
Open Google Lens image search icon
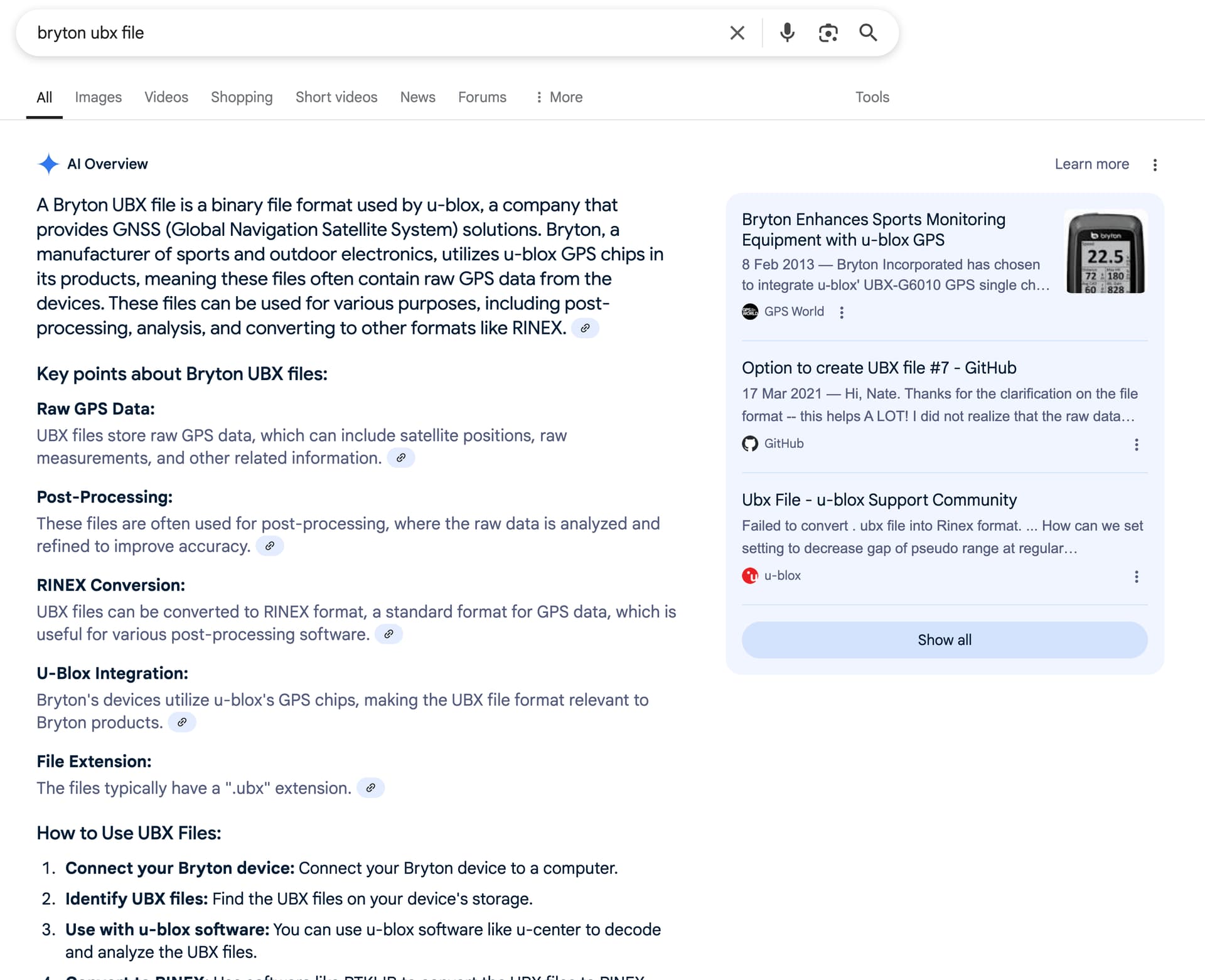pos(828,33)
